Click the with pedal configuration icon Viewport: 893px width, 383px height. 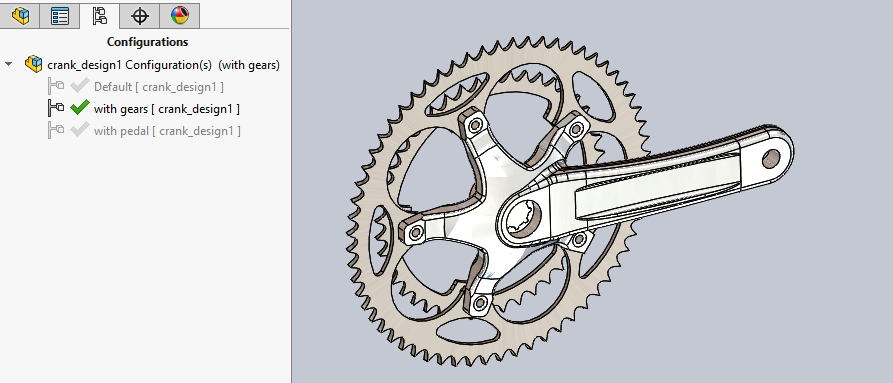tap(56, 130)
